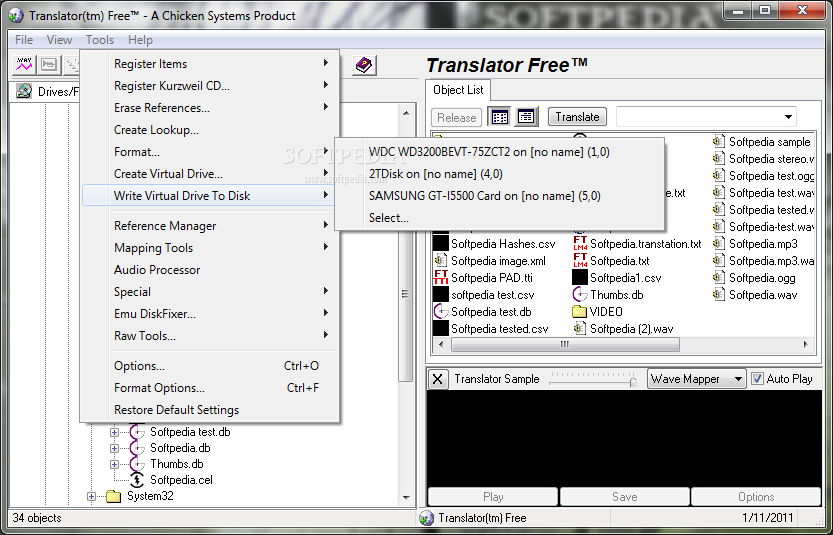Choose Select... in the drive submenu

(500, 218)
